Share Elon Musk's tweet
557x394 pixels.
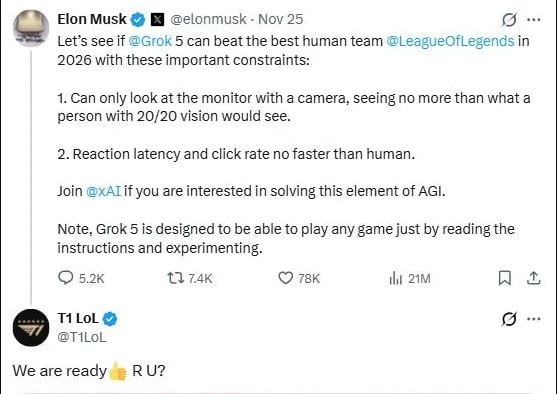click(534, 278)
